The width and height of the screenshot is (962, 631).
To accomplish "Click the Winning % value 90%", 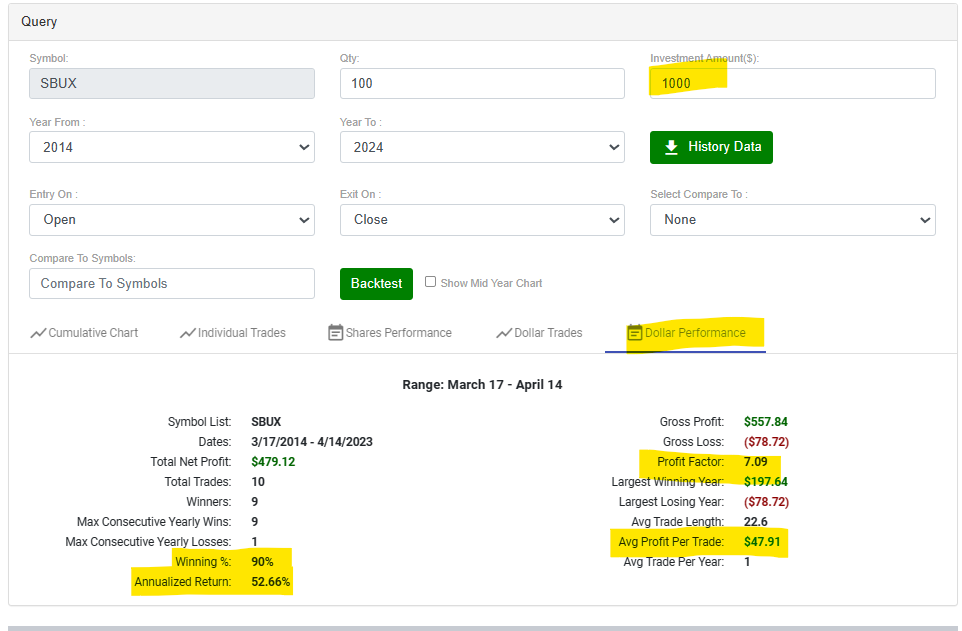I will point(263,562).
